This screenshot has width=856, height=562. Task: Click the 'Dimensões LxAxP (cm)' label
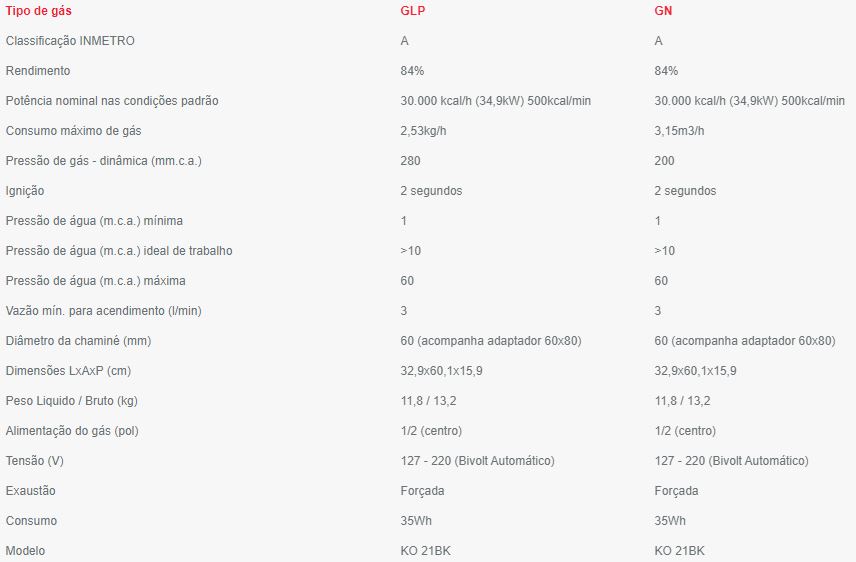68,371
